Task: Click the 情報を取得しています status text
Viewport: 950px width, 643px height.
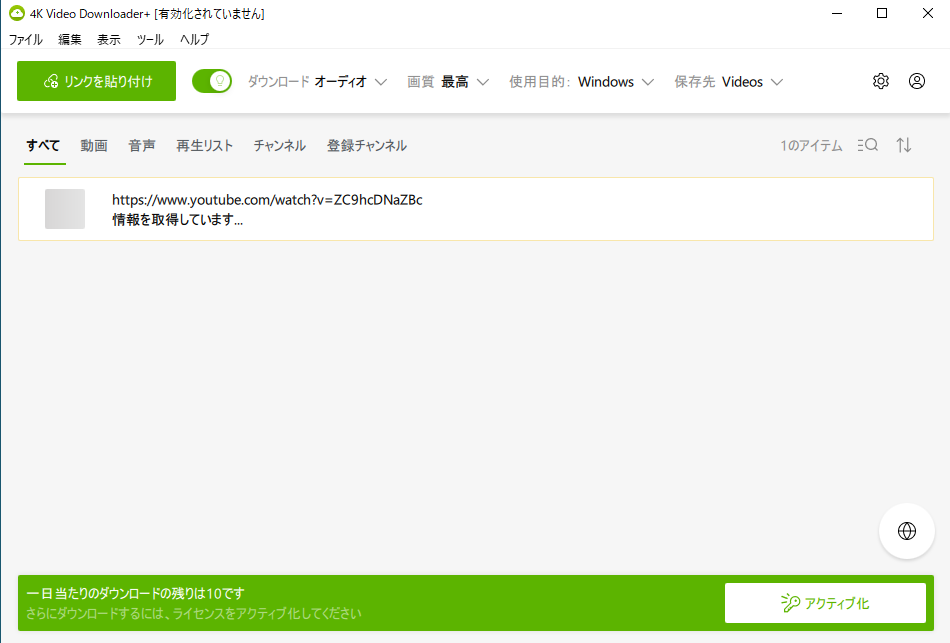Action: tap(178, 220)
